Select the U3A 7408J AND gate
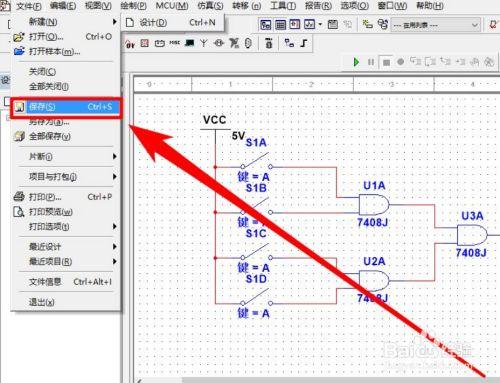Image resolution: width=500 pixels, height=383 pixels. 472,235
